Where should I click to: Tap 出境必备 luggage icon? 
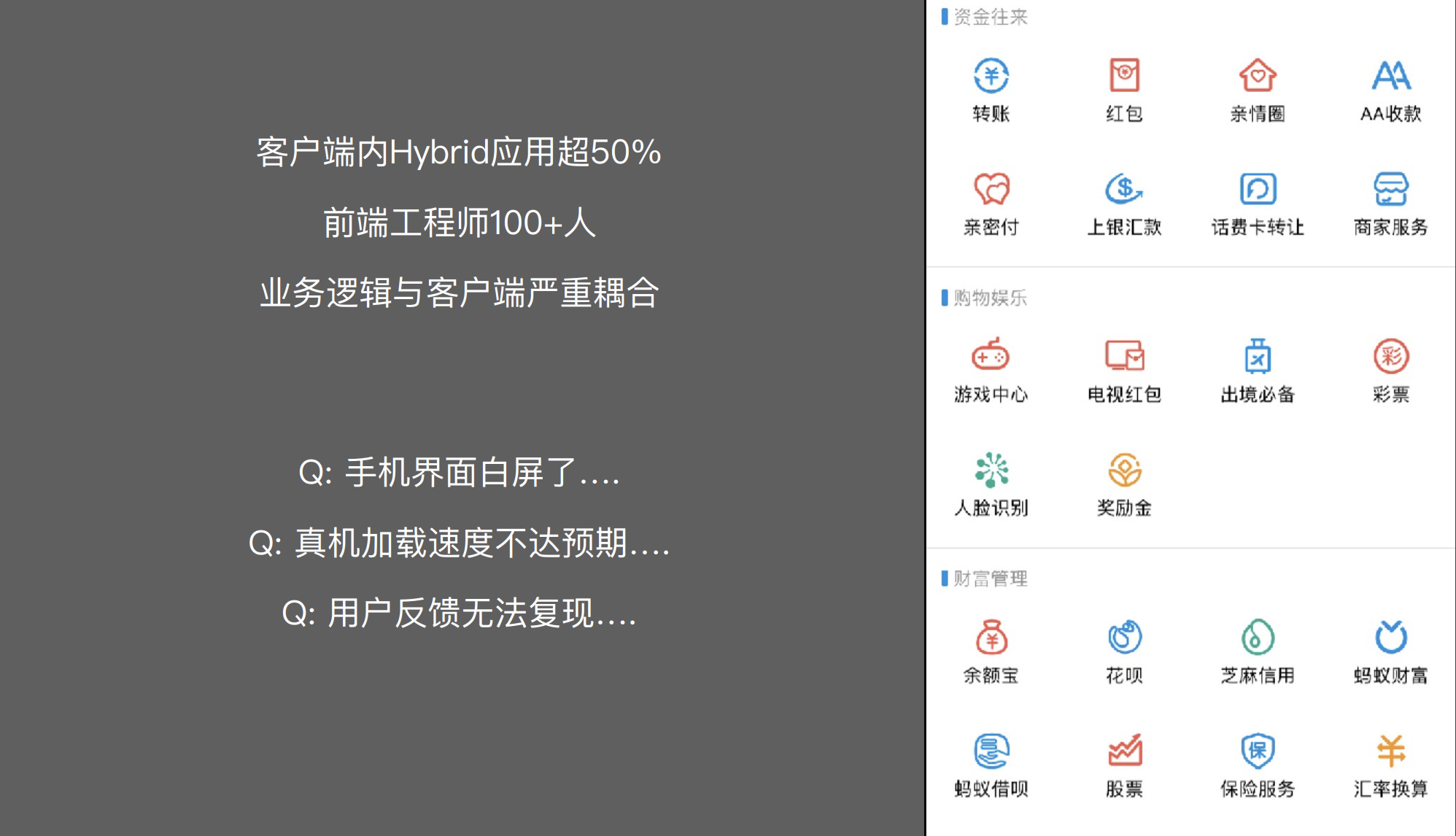[x=1258, y=356]
